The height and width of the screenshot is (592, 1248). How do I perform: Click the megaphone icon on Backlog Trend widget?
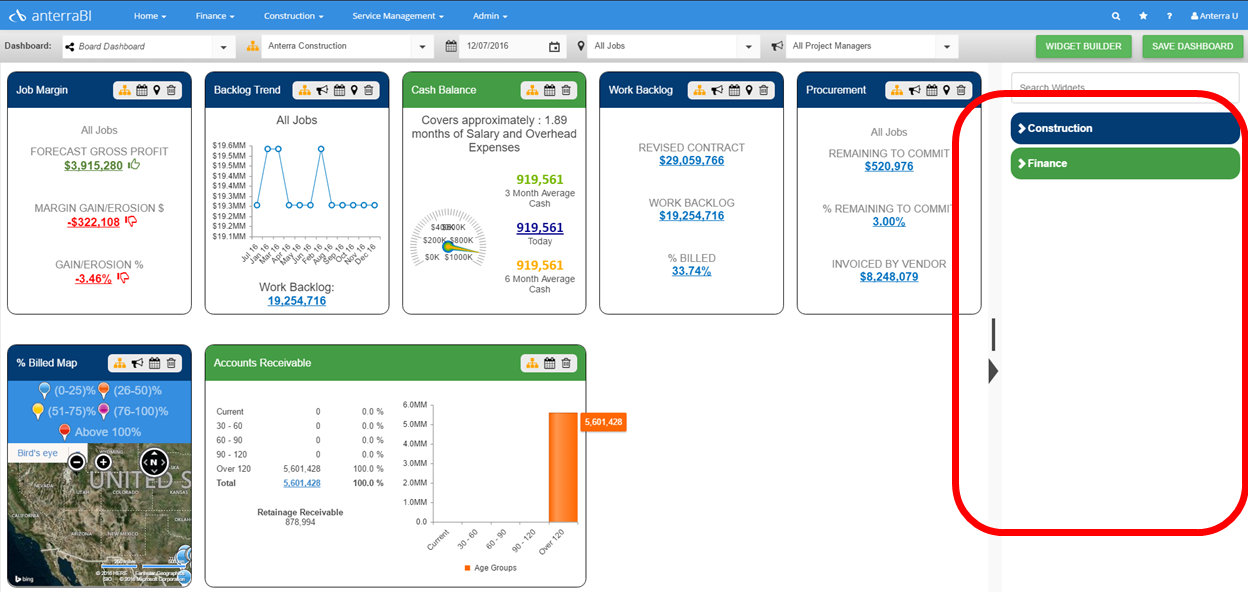322,90
